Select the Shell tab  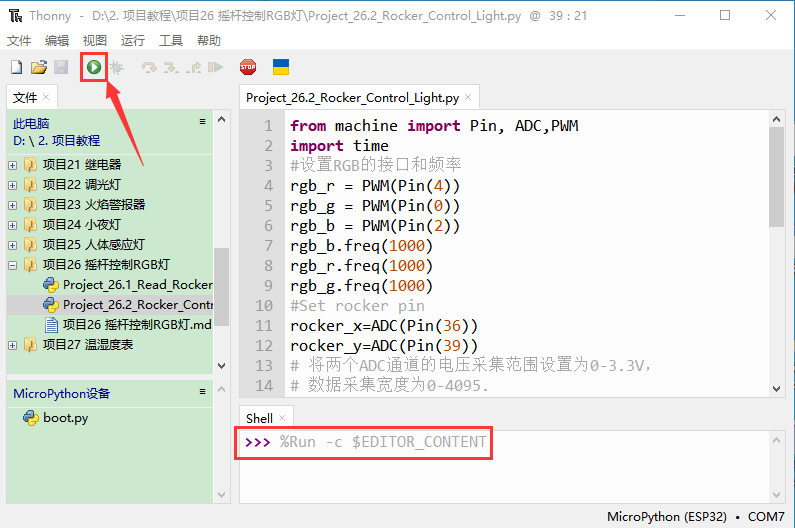click(259, 418)
